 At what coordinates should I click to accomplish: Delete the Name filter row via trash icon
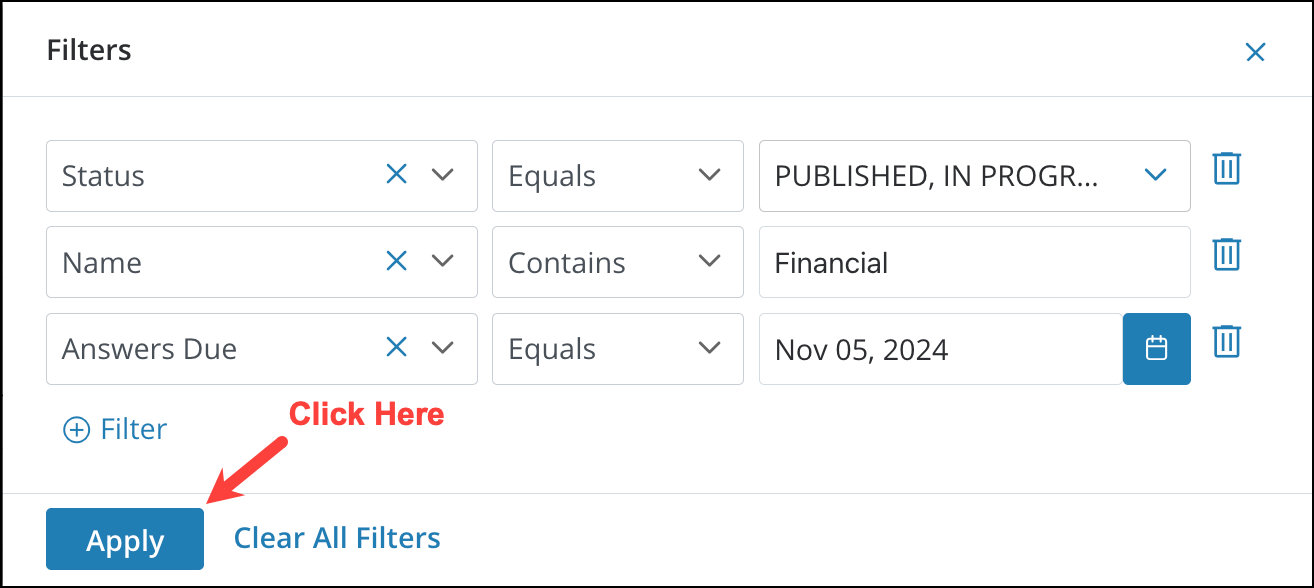1226,255
